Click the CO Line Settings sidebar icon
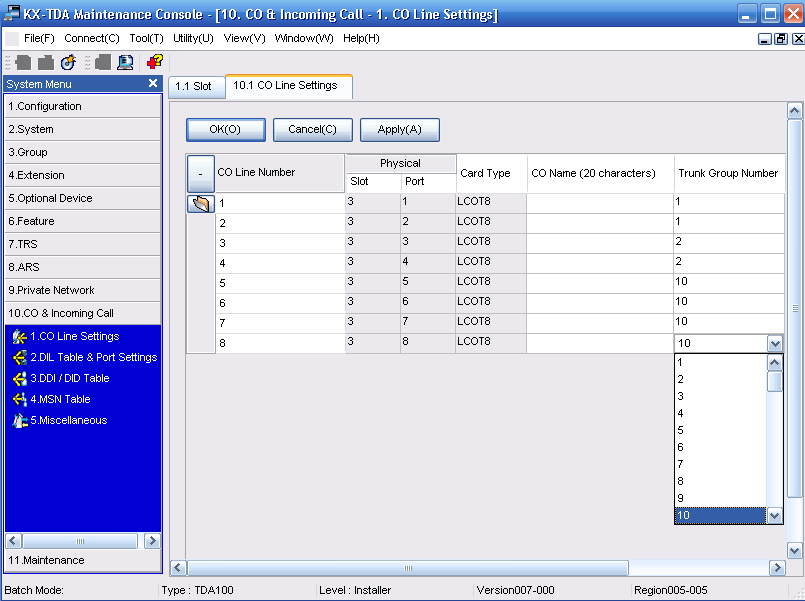 coord(20,337)
